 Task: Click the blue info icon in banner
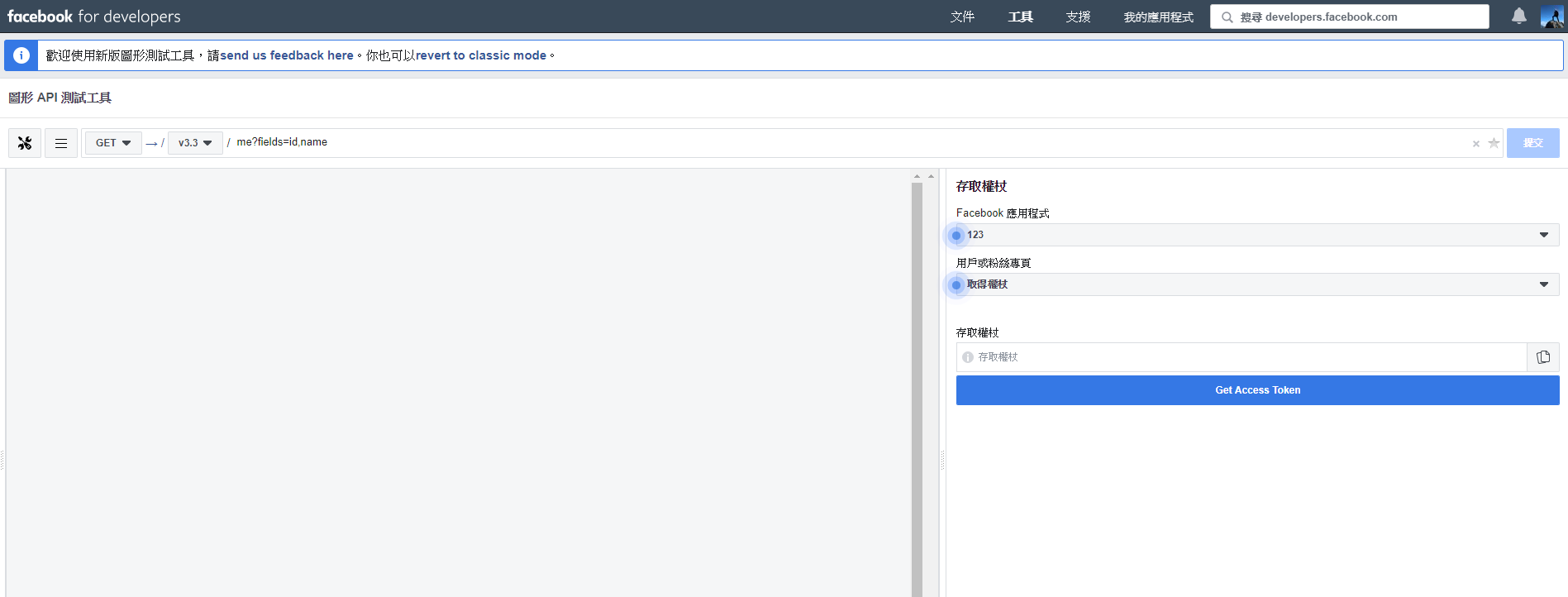(21, 55)
